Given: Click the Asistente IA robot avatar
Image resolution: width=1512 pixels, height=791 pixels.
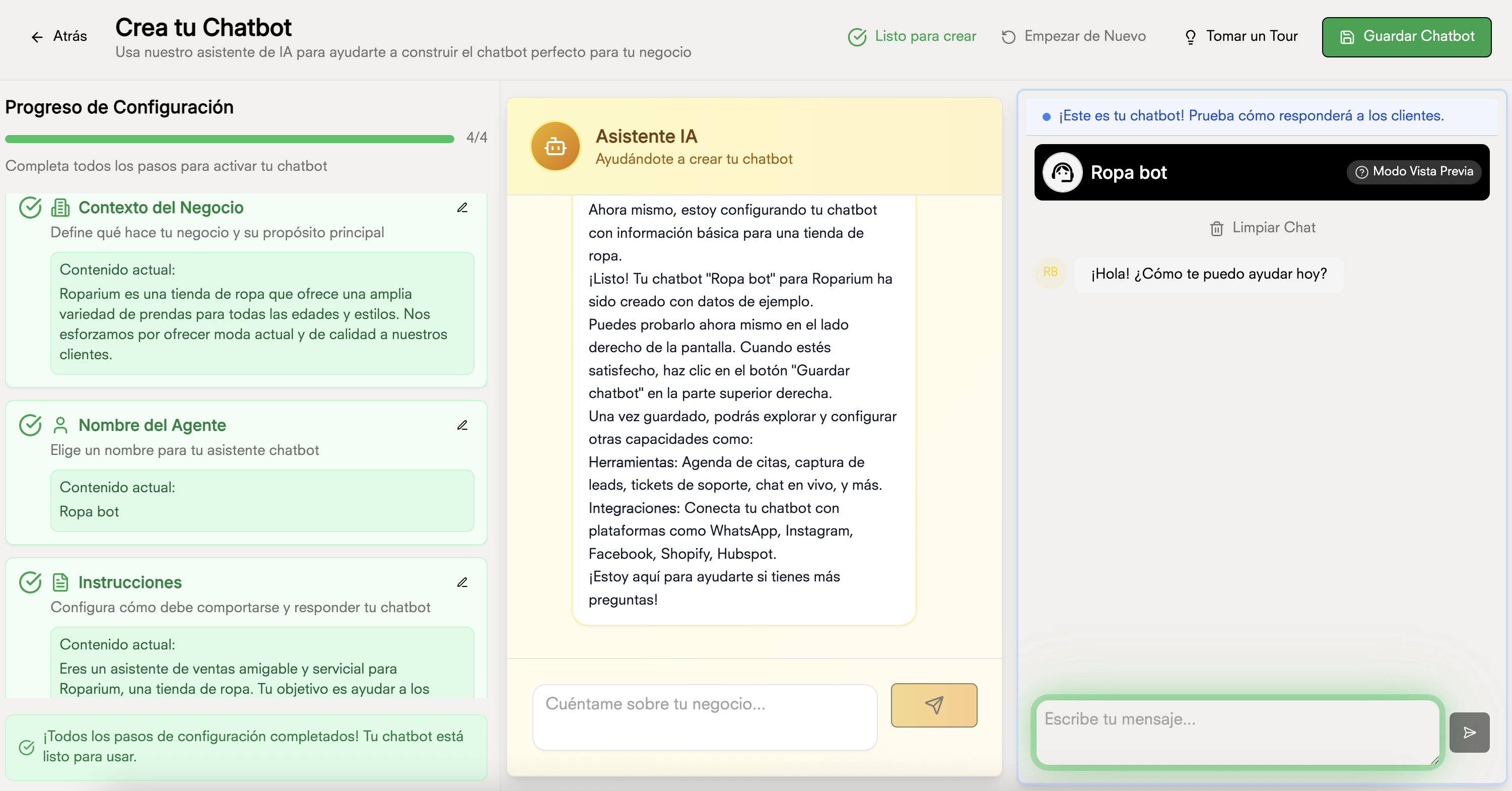Looking at the screenshot, I should [555, 146].
